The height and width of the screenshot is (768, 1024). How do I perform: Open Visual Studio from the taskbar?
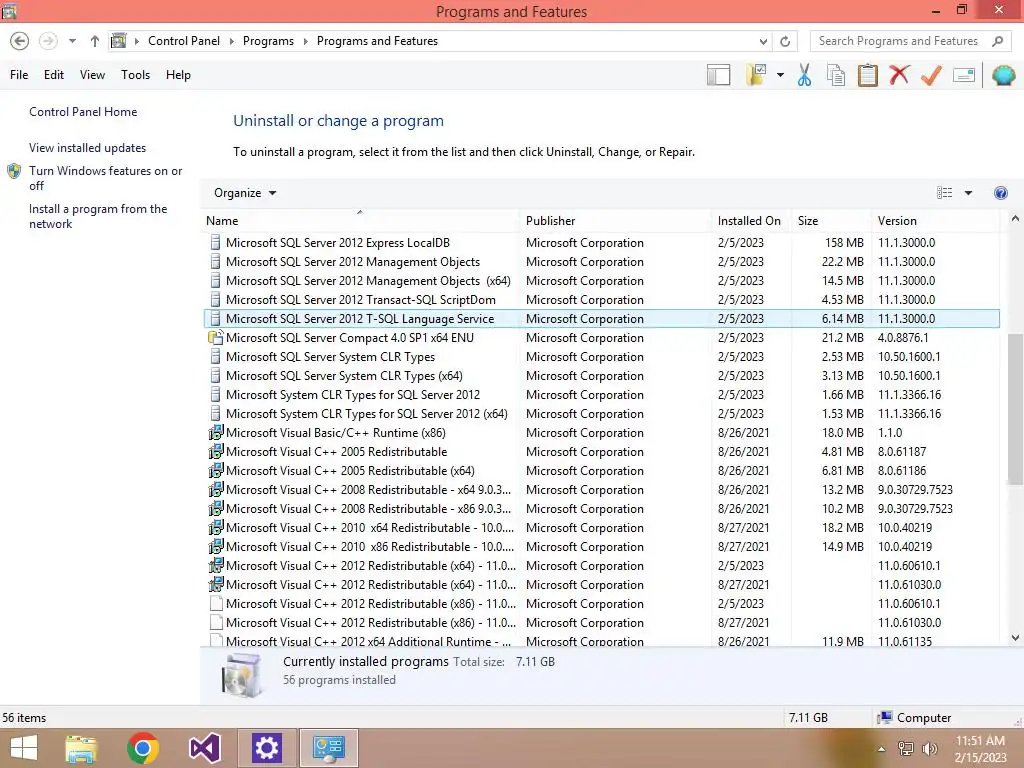(204, 748)
